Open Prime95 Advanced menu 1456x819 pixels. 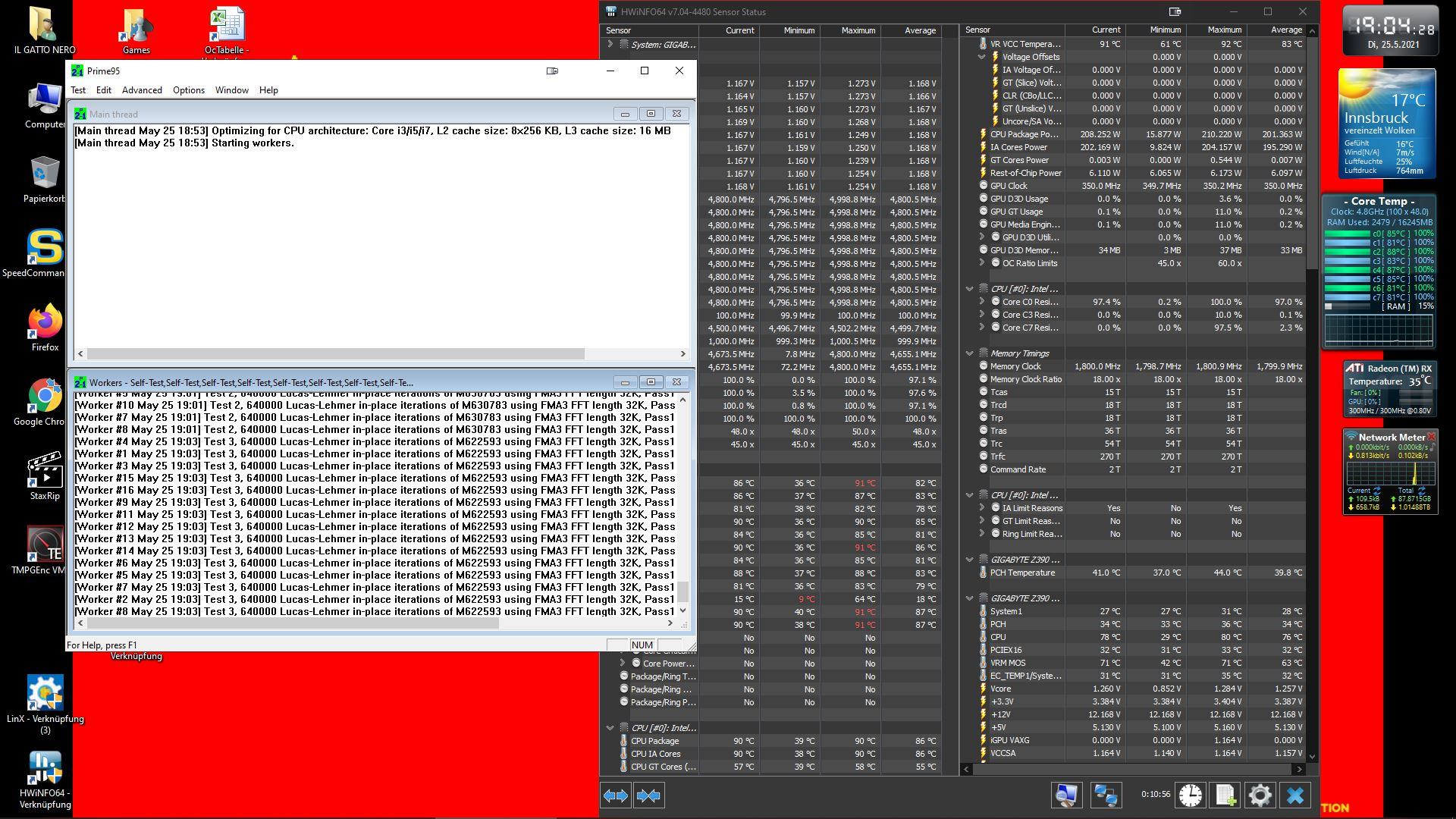pos(142,89)
